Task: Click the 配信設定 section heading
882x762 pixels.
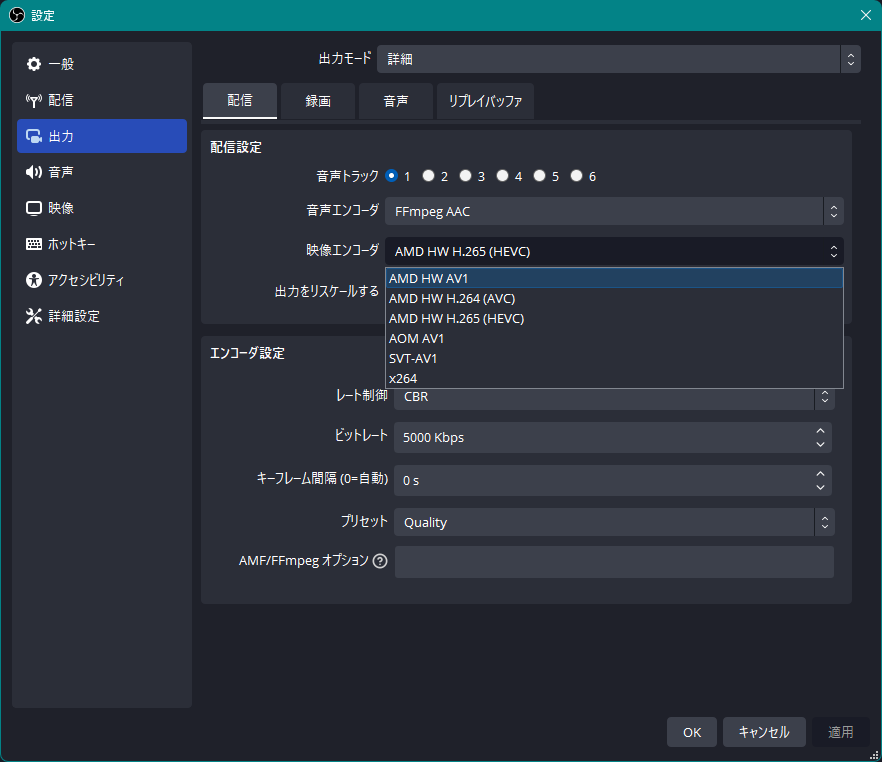Action: pyautogui.click(x=236, y=147)
